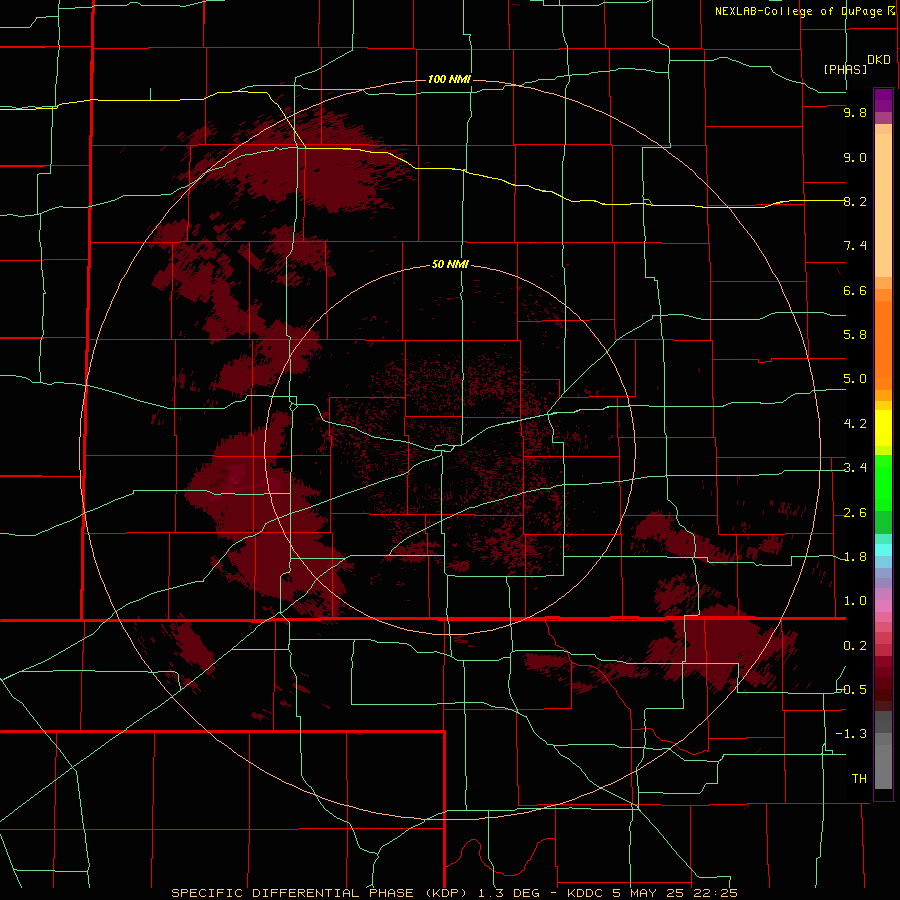
Task: Click the 7.4 value on the color scale
Action: (x=855, y=246)
